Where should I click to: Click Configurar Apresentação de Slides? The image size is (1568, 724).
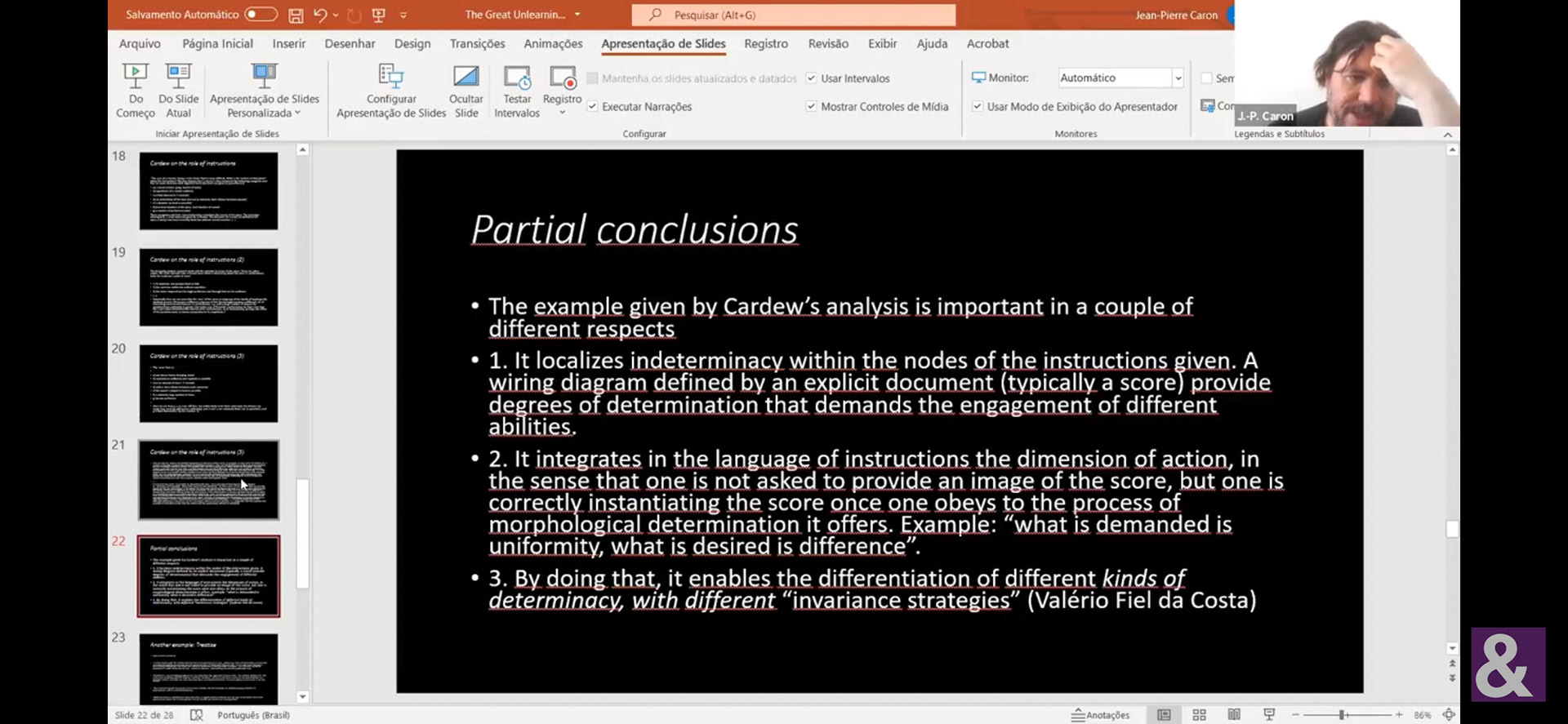(x=391, y=91)
